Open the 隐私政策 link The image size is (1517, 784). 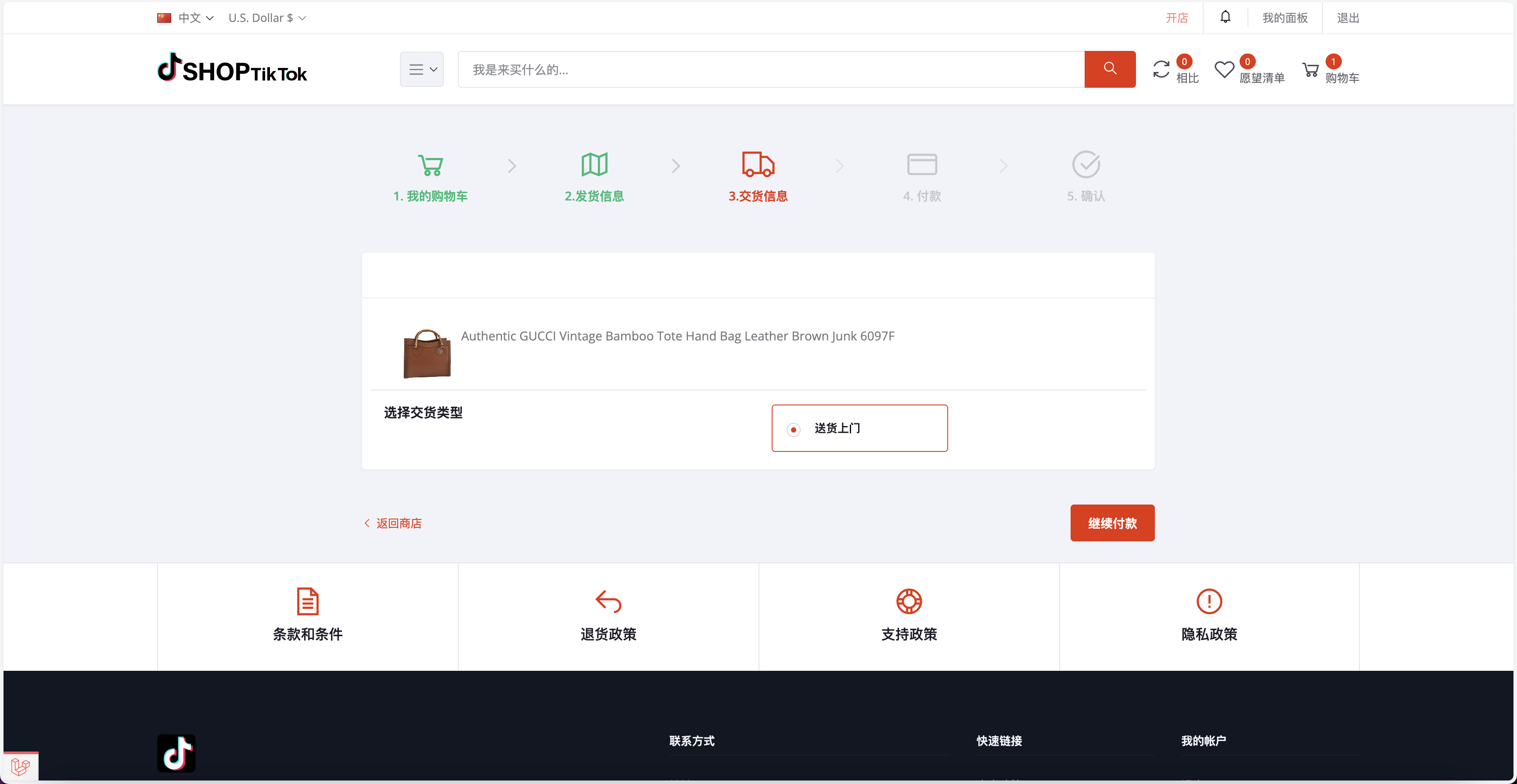[1209, 634]
